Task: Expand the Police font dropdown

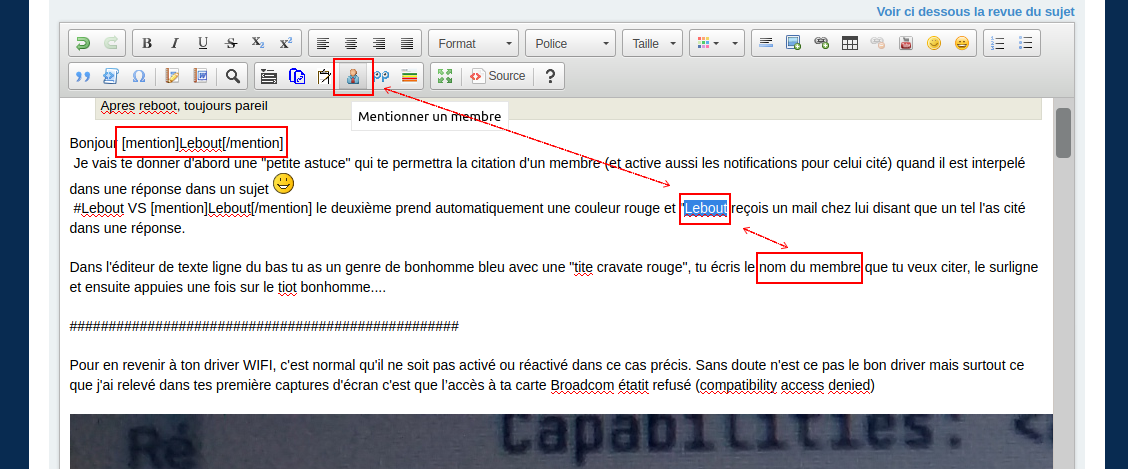Action: tap(570, 44)
